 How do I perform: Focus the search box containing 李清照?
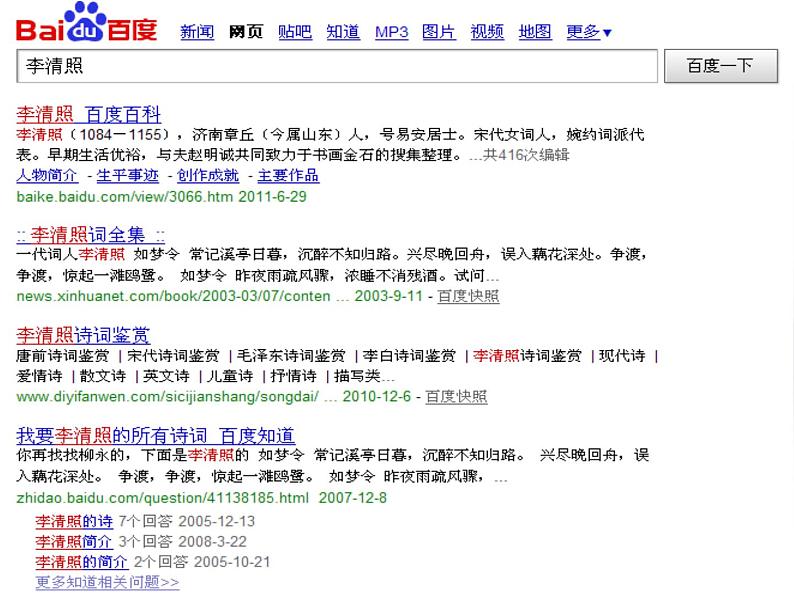click(337, 66)
